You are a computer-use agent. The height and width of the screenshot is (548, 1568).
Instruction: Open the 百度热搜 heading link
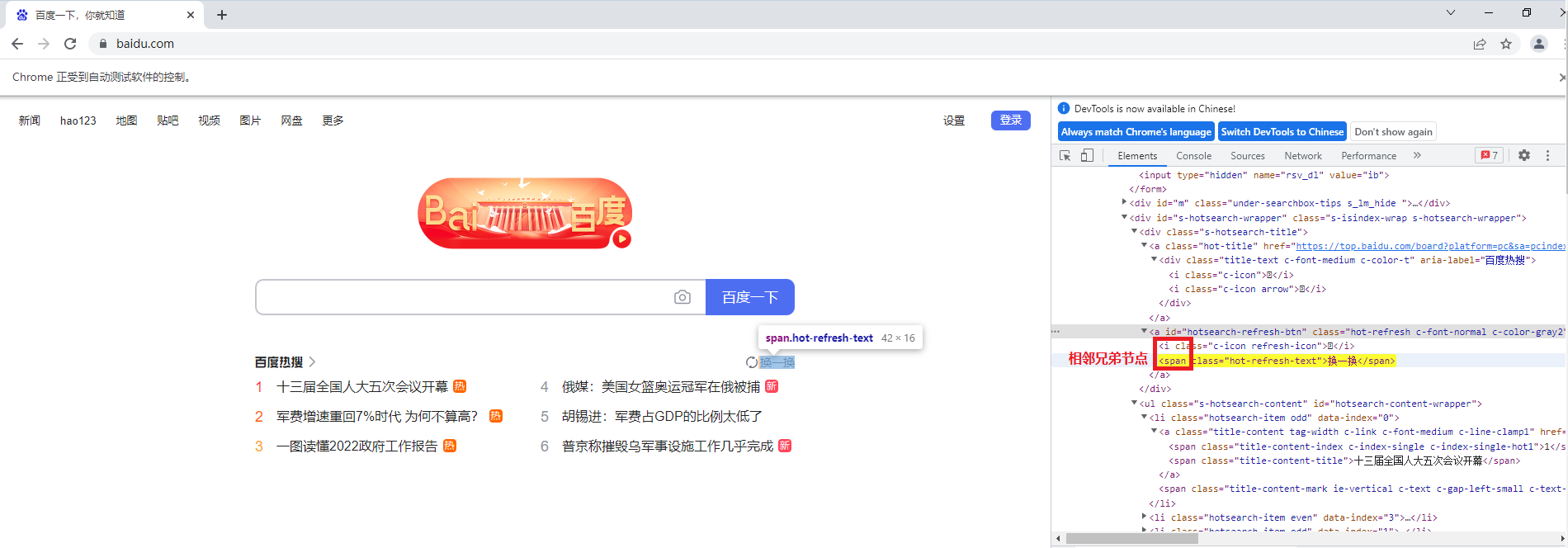[x=286, y=362]
